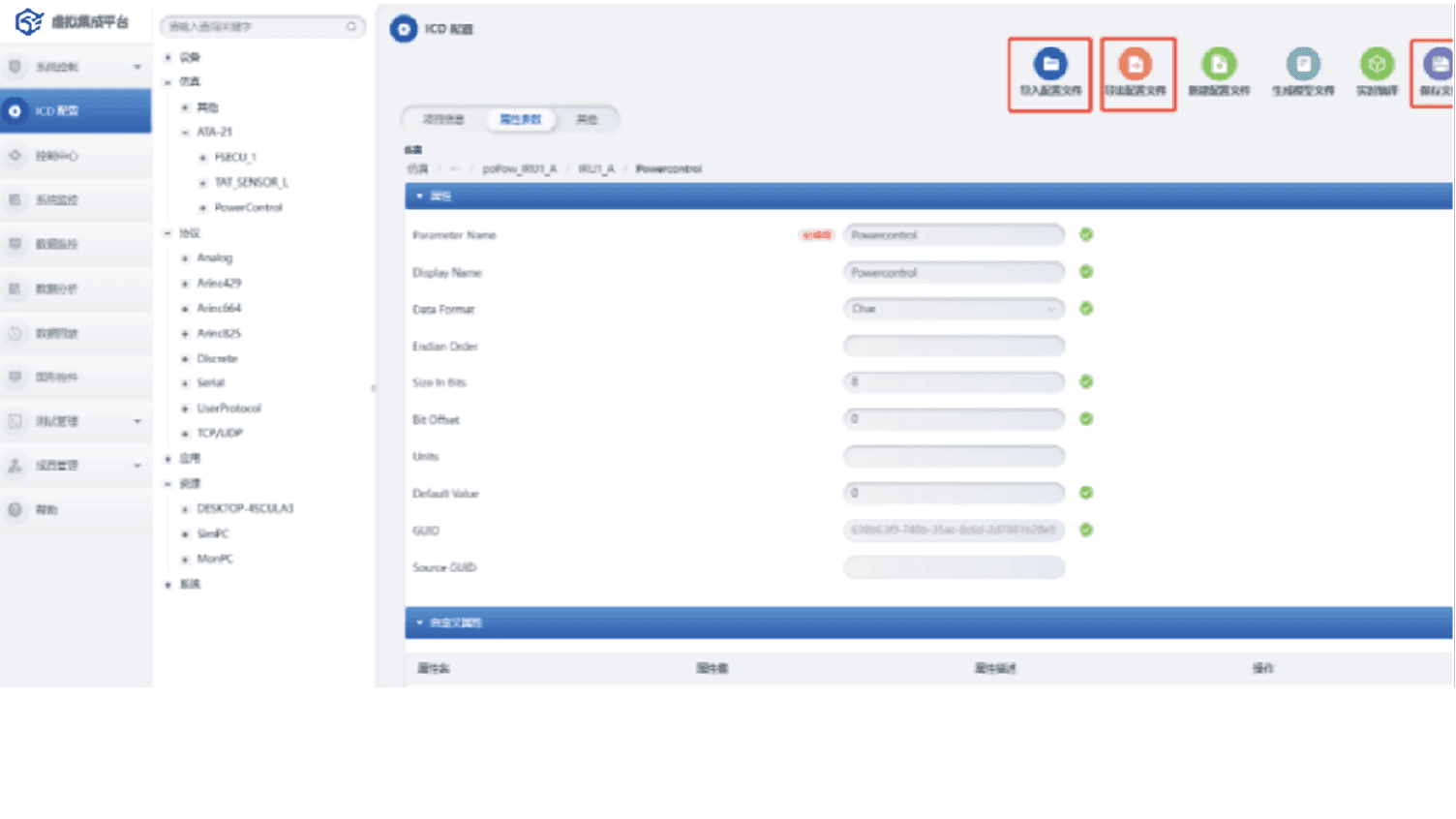Click inside the Units input field

point(954,456)
